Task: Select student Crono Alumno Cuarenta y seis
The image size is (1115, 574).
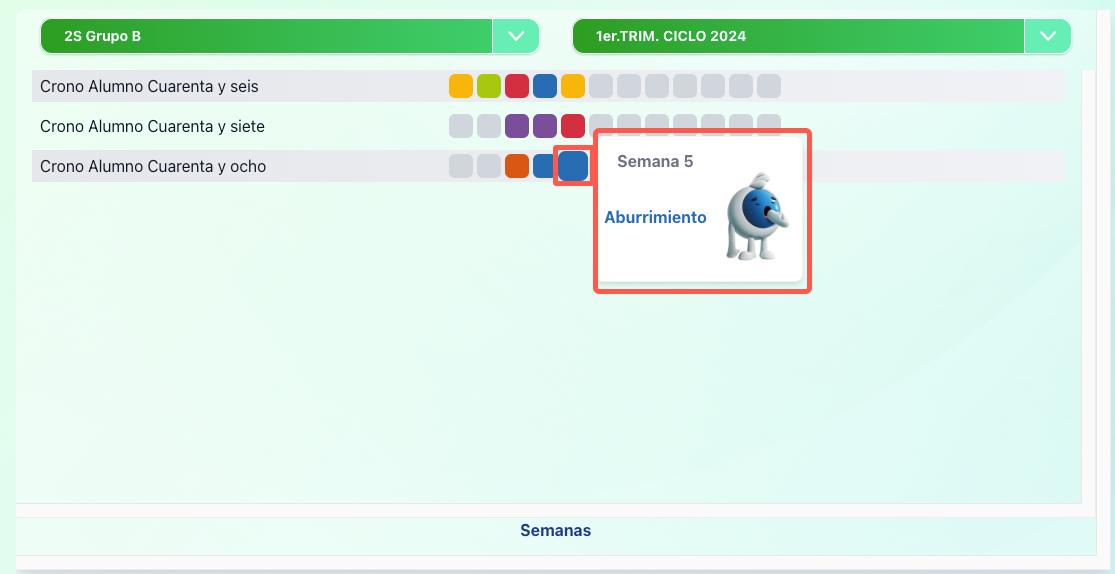Action: (x=149, y=87)
